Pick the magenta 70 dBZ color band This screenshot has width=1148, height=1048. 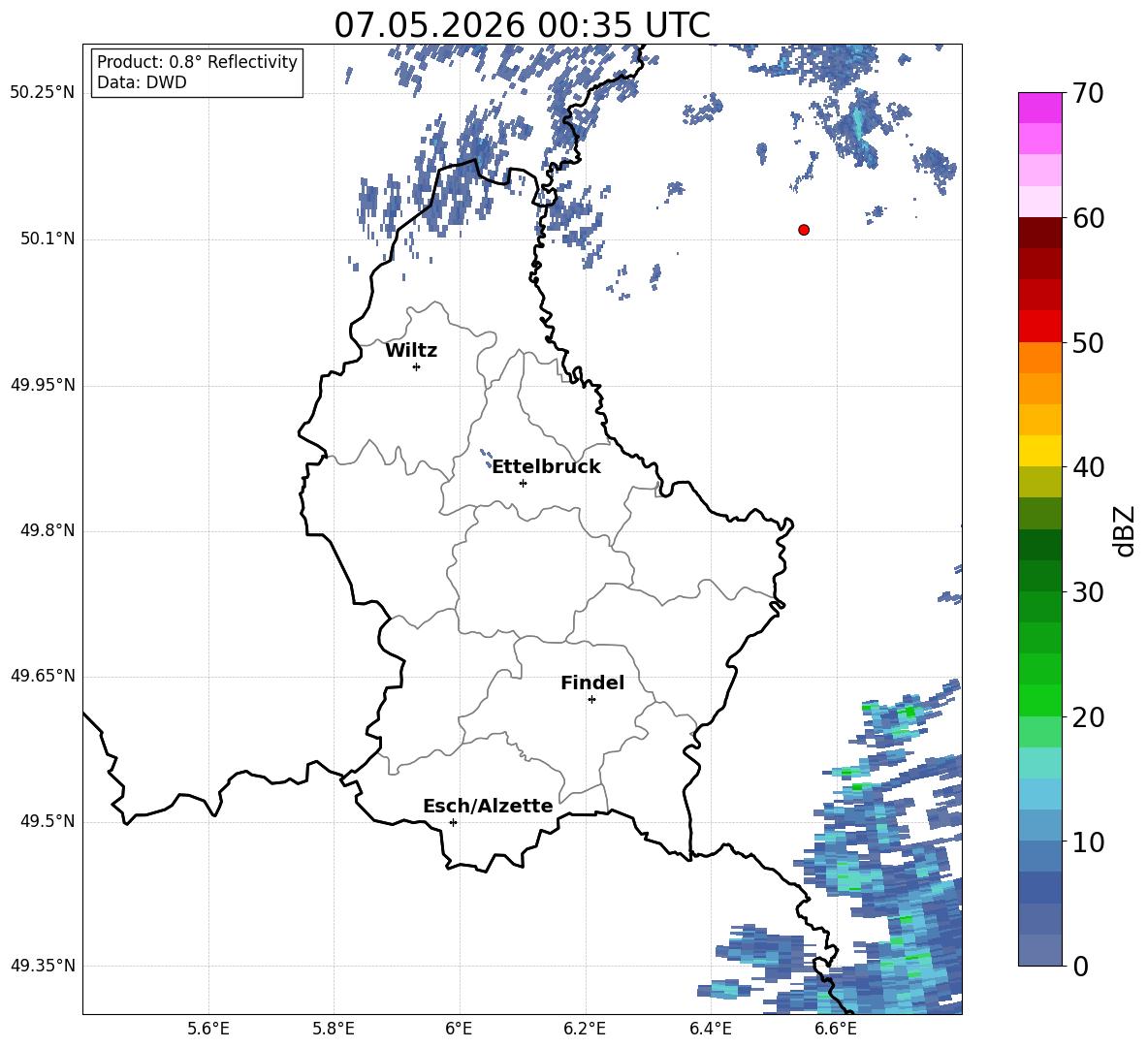coord(1039,108)
